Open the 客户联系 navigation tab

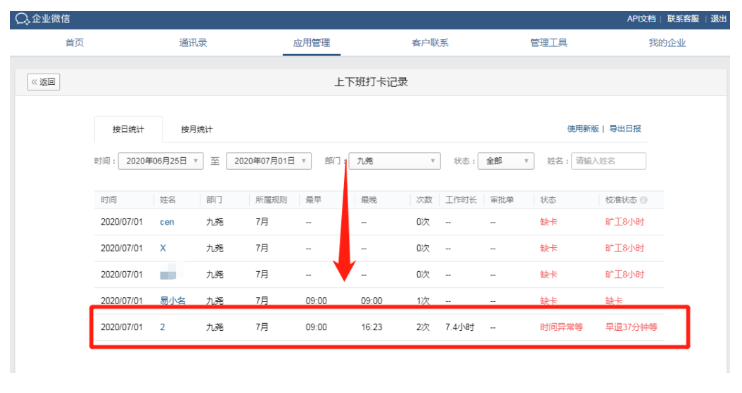coord(430,43)
